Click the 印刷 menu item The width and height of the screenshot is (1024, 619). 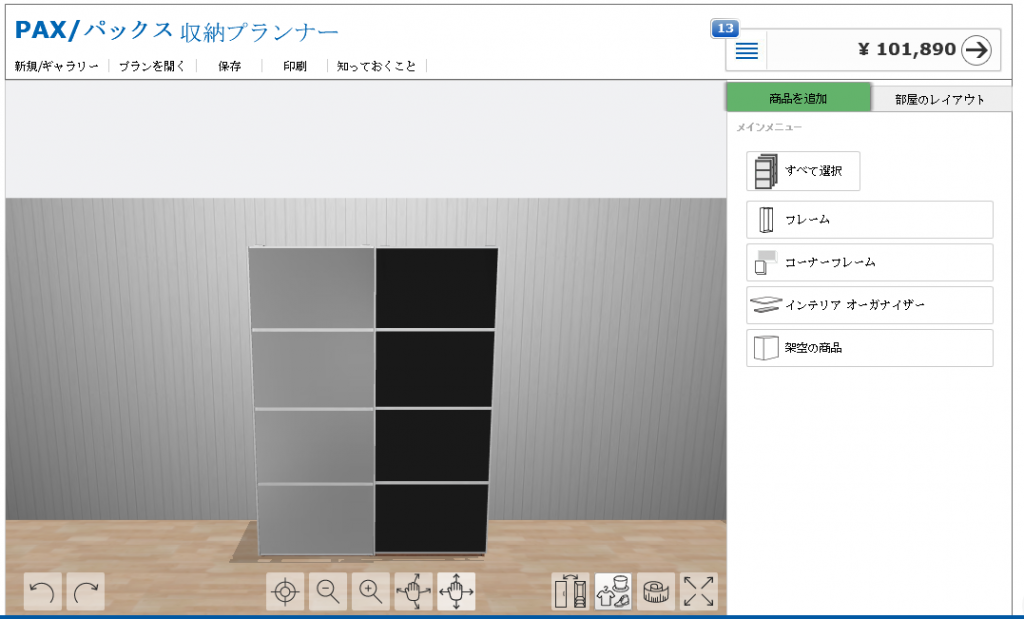[295, 66]
